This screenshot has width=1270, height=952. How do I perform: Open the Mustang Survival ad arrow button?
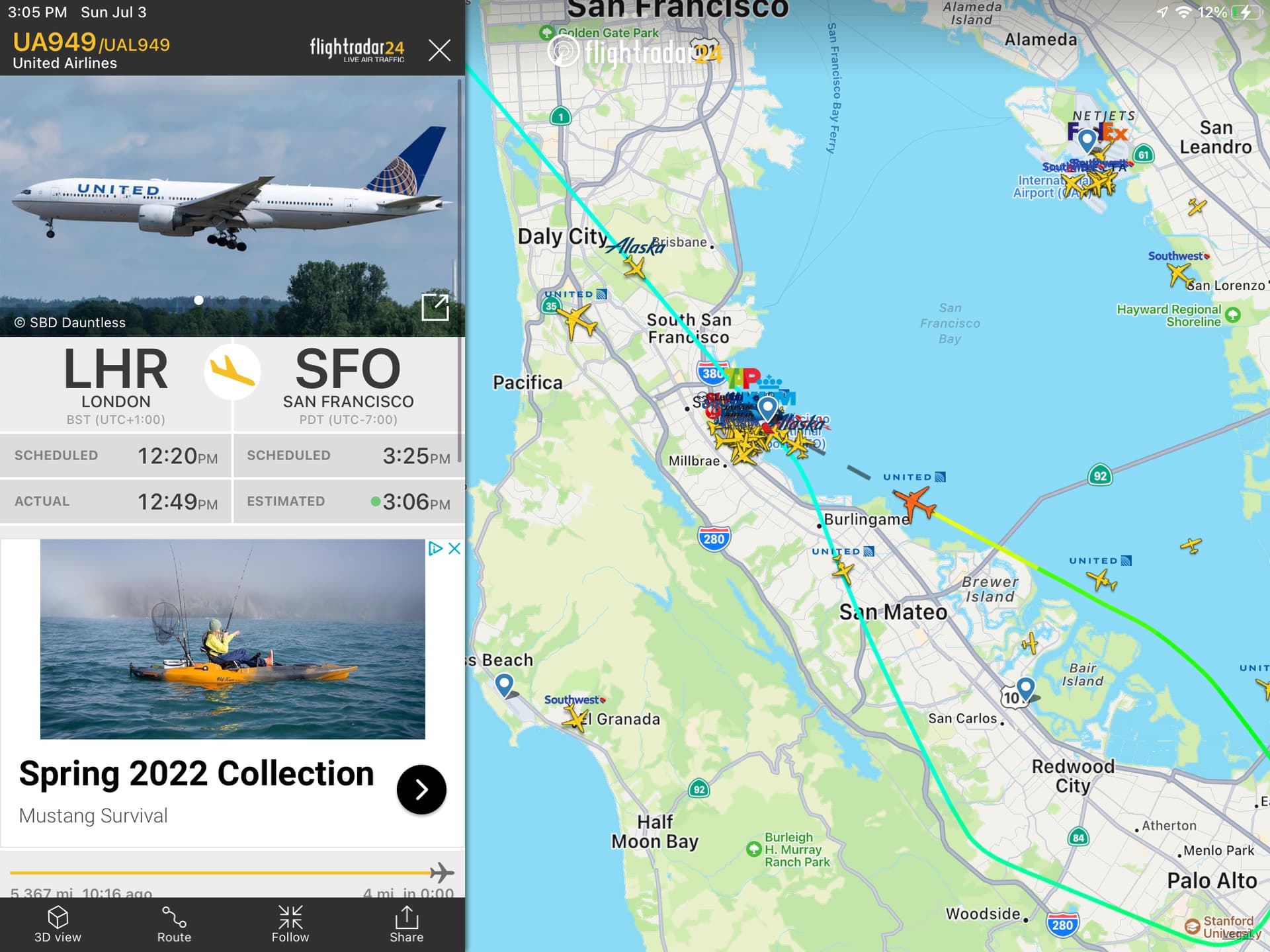pyautogui.click(x=421, y=789)
